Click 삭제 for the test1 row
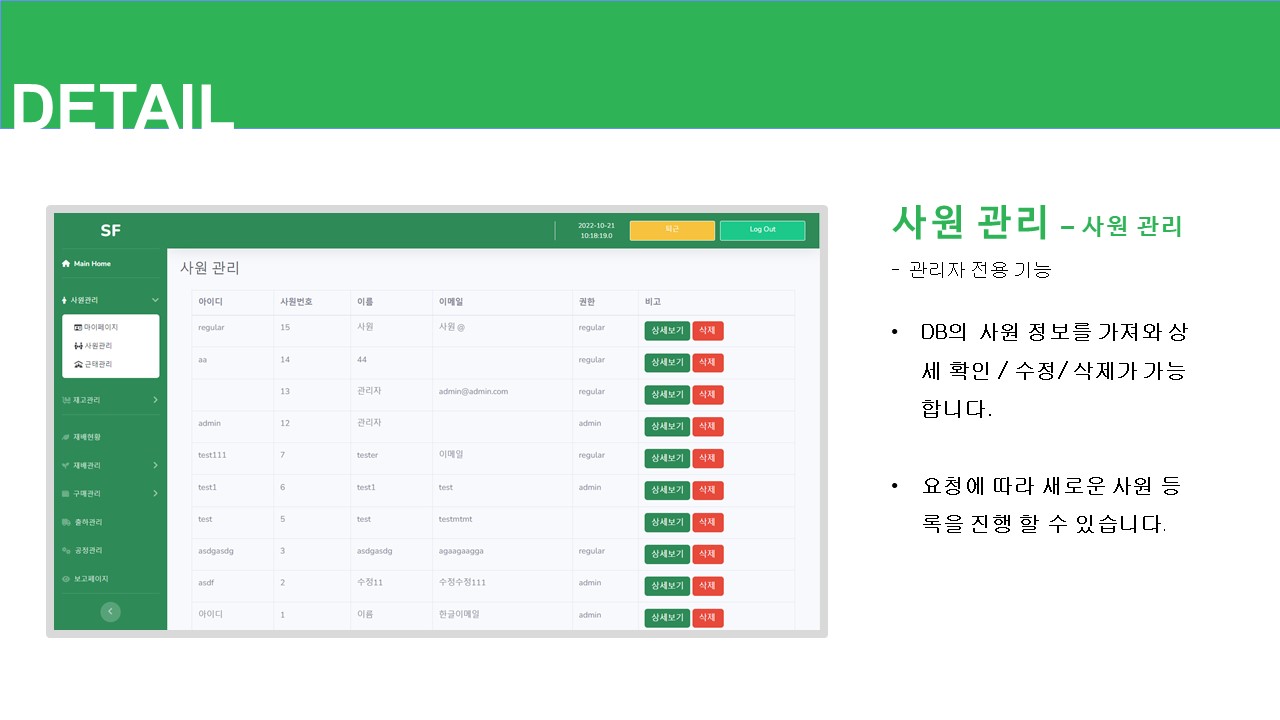This screenshot has width=1280, height=720. 707,490
